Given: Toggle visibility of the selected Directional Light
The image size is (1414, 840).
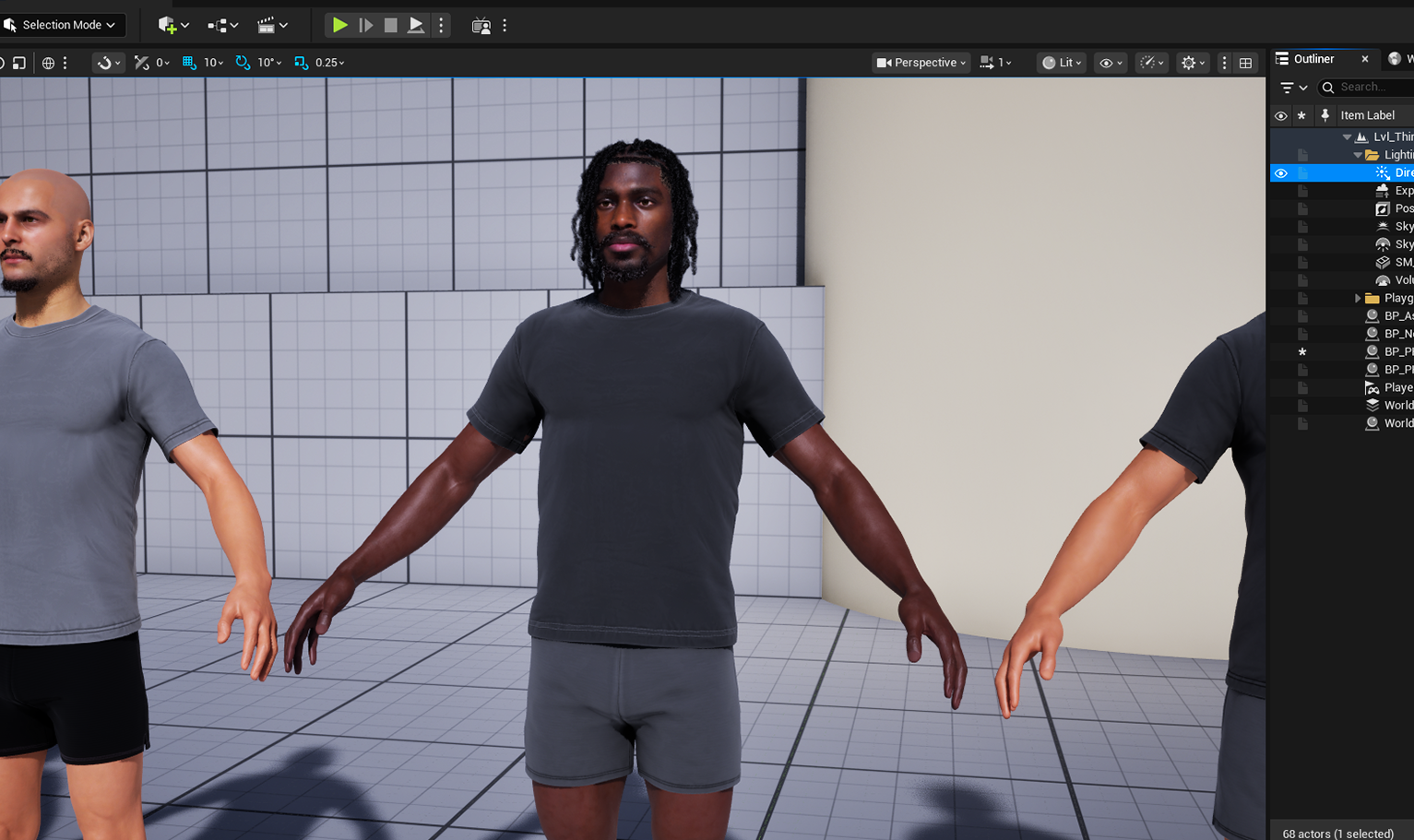Looking at the screenshot, I should pos(1281,172).
